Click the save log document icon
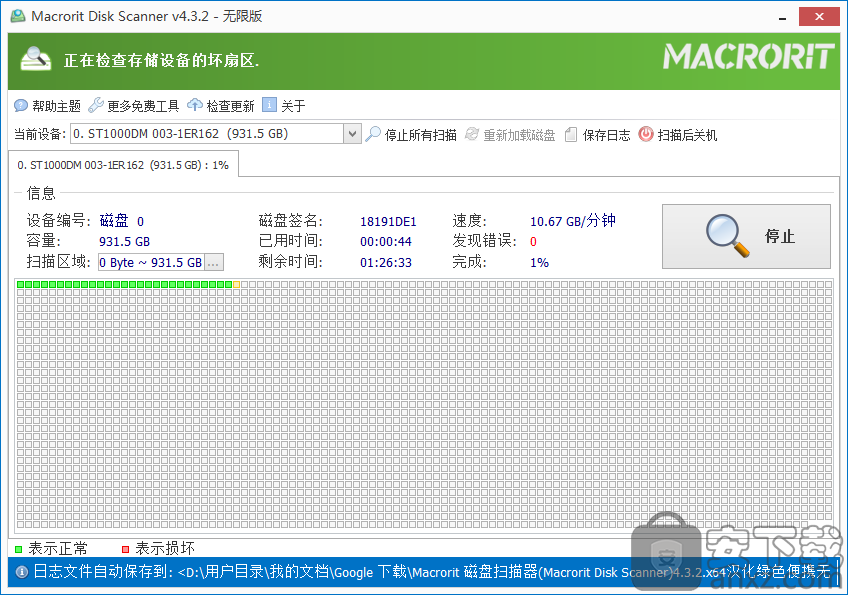848x595 pixels. tap(571, 134)
